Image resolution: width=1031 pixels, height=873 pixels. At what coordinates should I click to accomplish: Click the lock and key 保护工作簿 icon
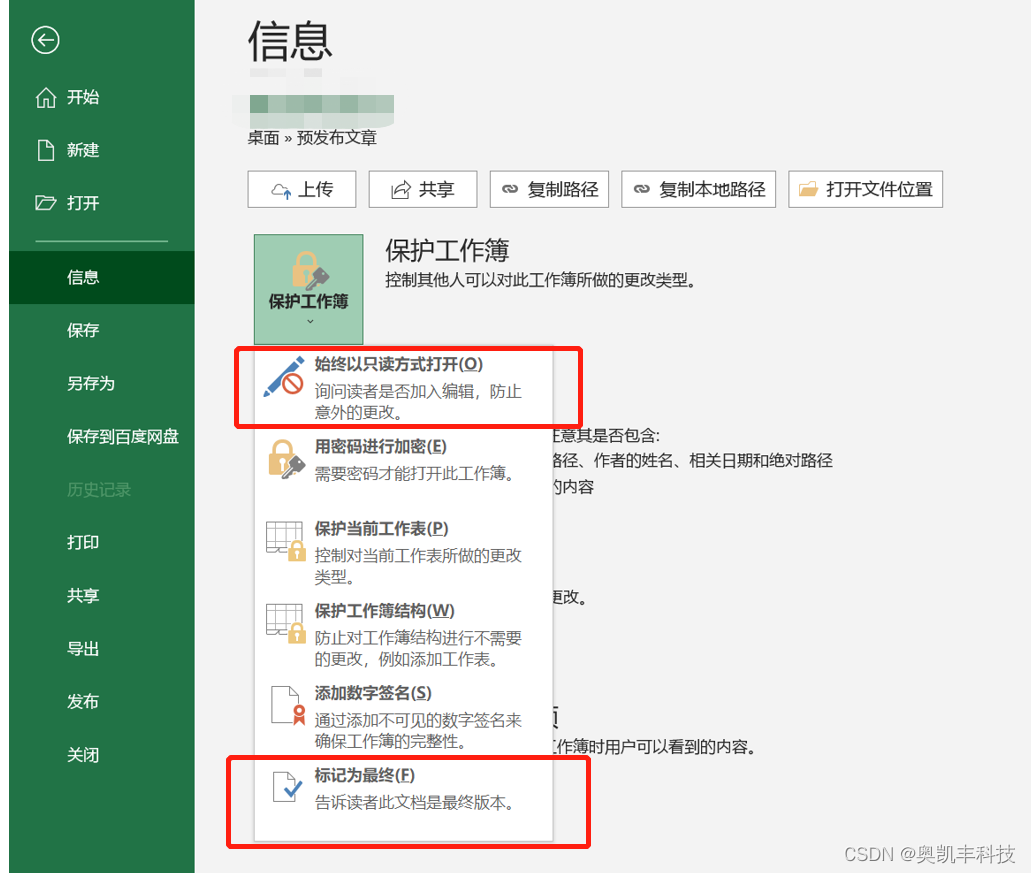tap(309, 270)
